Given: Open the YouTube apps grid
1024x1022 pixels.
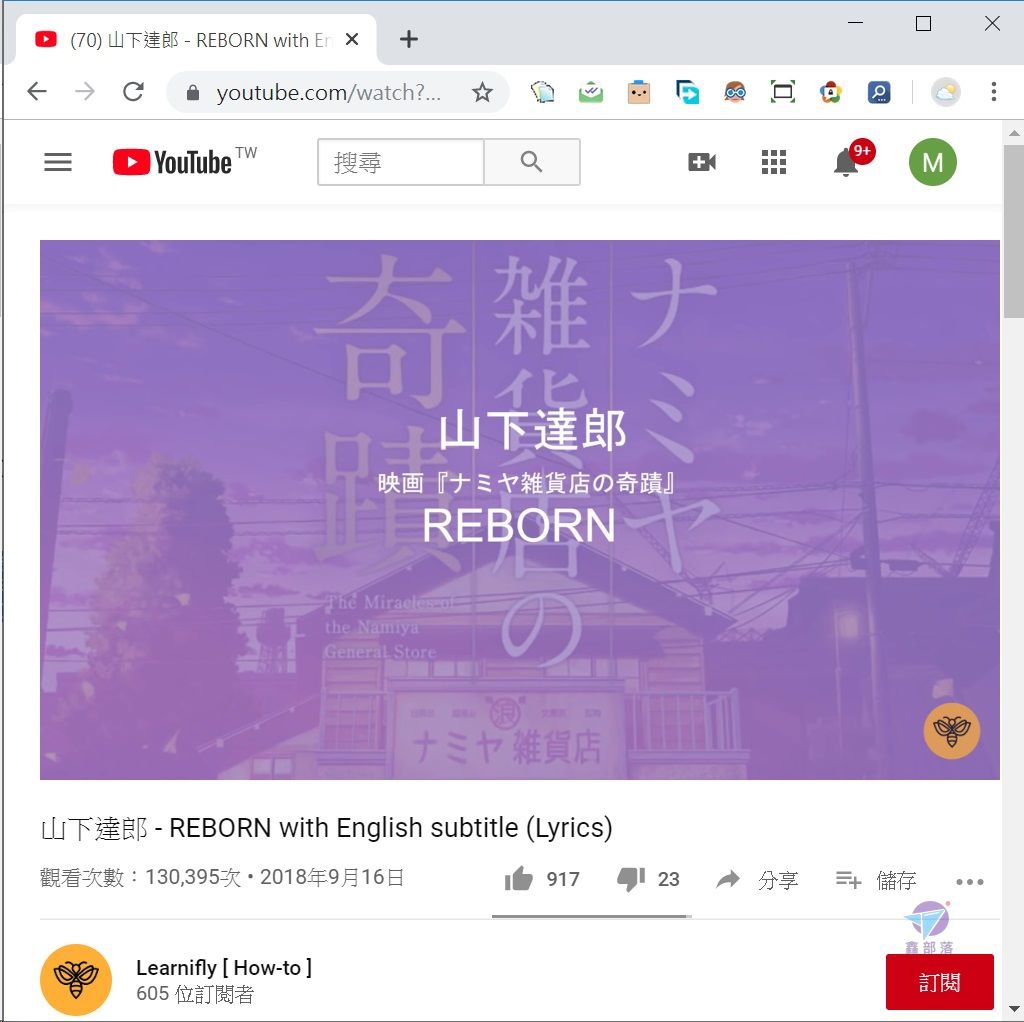Looking at the screenshot, I should tap(774, 162).
